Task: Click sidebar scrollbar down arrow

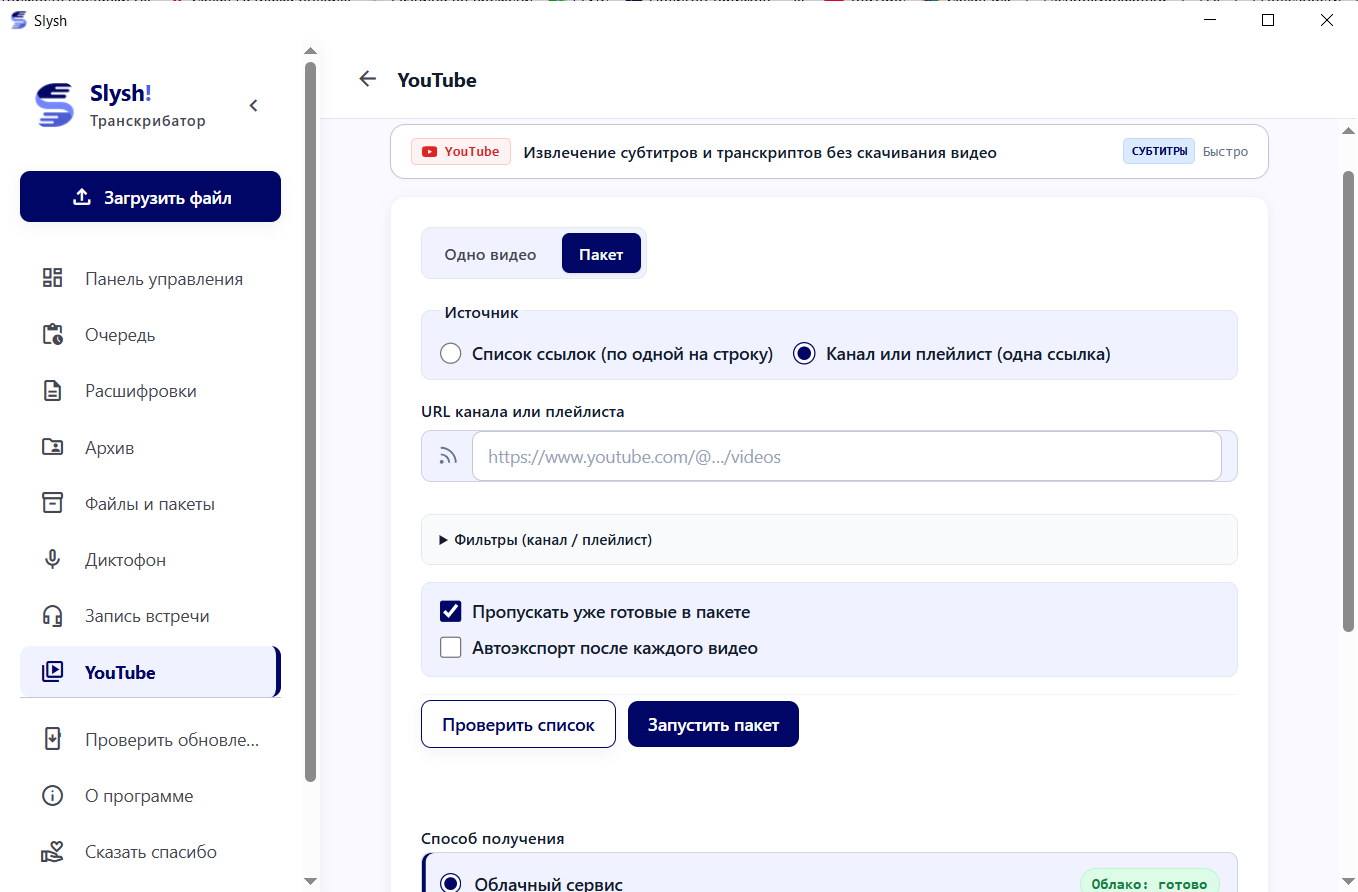Action: 310,881
